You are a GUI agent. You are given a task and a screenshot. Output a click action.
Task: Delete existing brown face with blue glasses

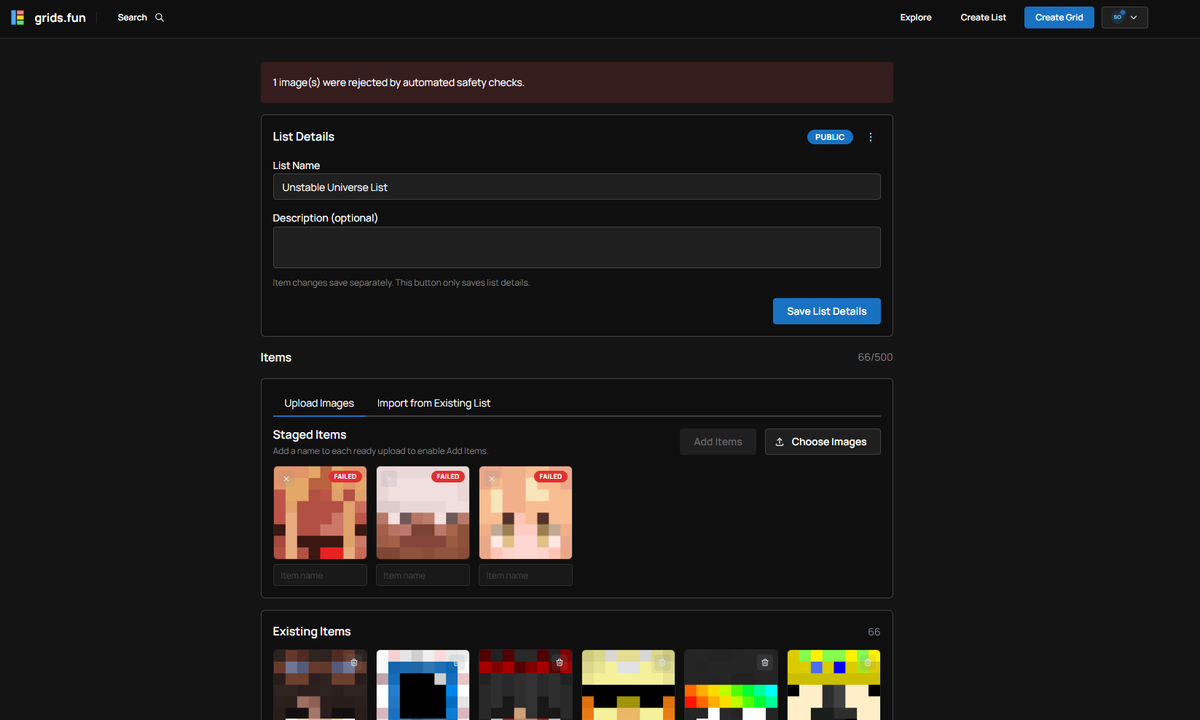pos(354,662)
